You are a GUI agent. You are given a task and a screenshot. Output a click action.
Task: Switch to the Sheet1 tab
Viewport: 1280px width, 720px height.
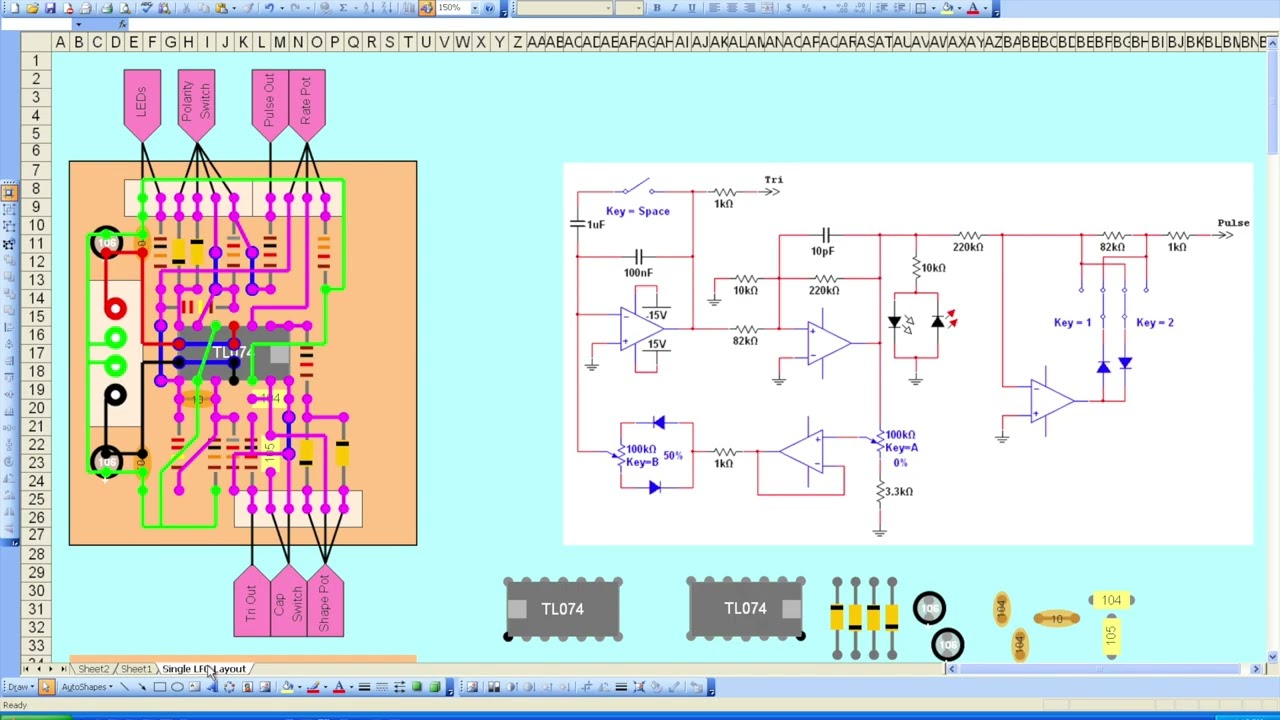tap(136, 669)
